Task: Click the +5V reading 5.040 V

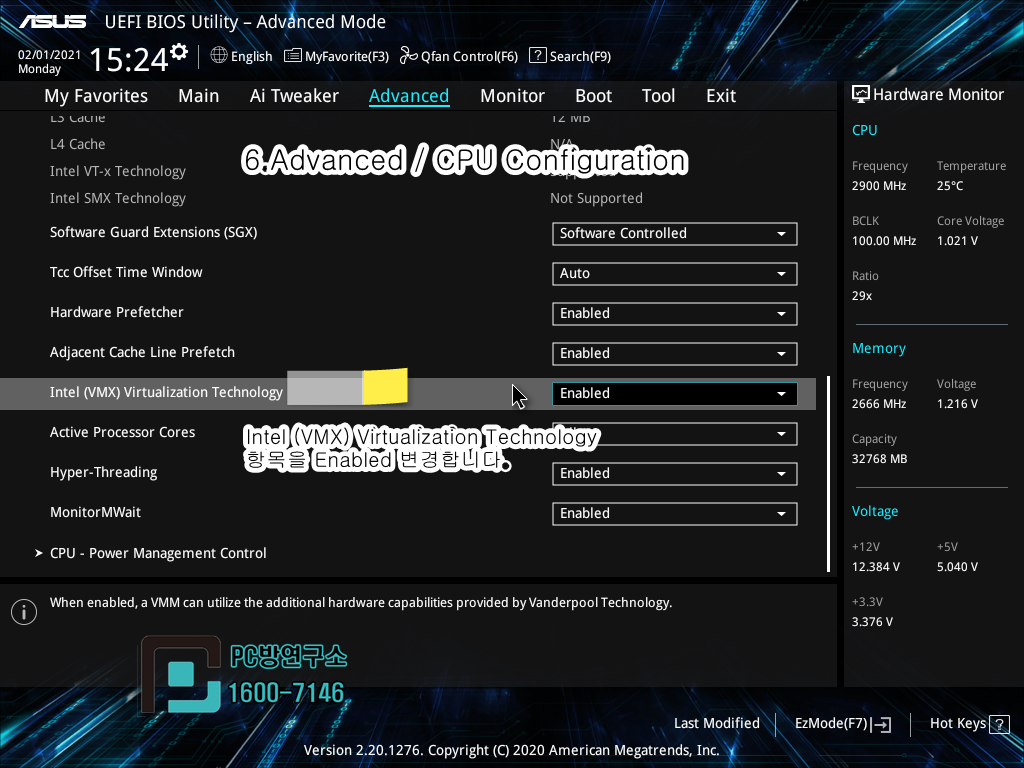Action: coord(957,567)
